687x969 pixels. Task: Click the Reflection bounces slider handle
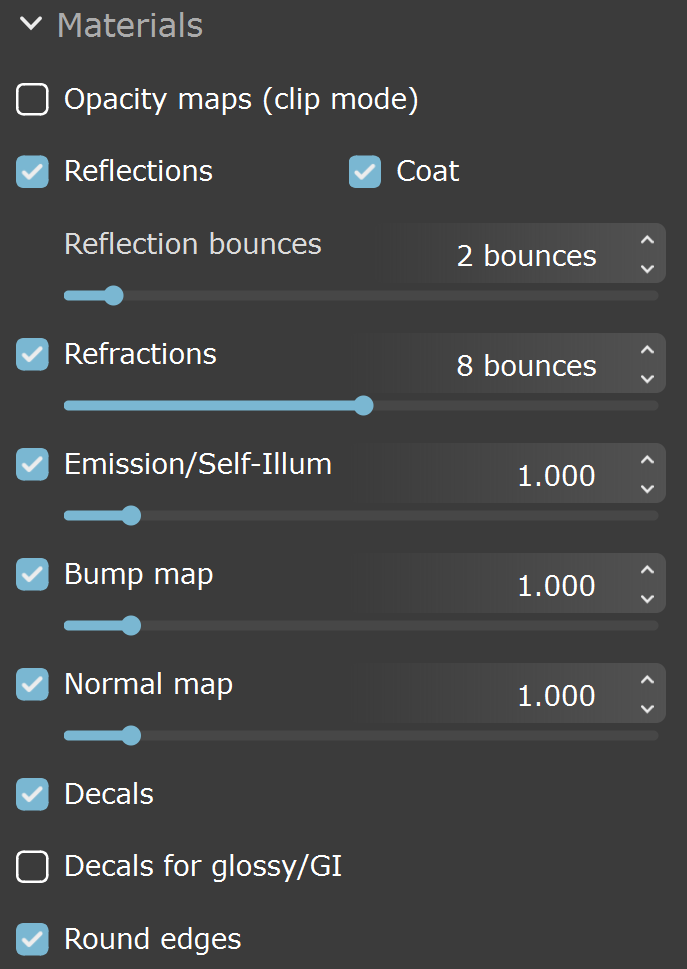click(x=114, y=295)
